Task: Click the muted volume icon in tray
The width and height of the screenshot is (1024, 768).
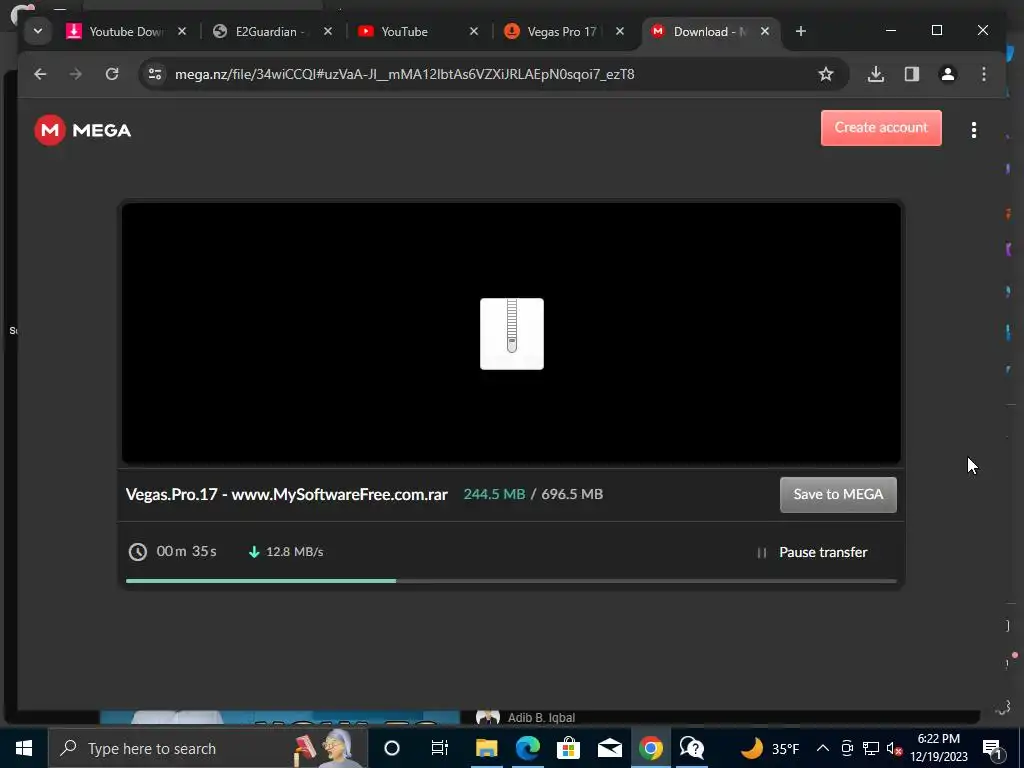Action: (x=894, y=748)
